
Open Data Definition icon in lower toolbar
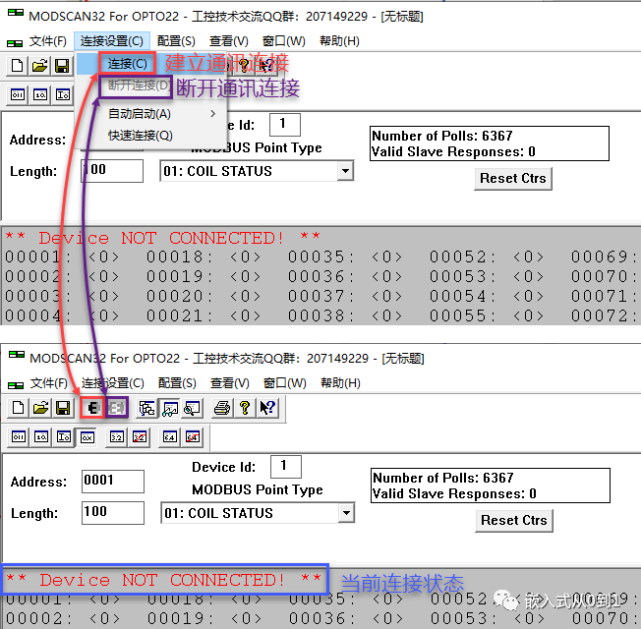point(147,408)
